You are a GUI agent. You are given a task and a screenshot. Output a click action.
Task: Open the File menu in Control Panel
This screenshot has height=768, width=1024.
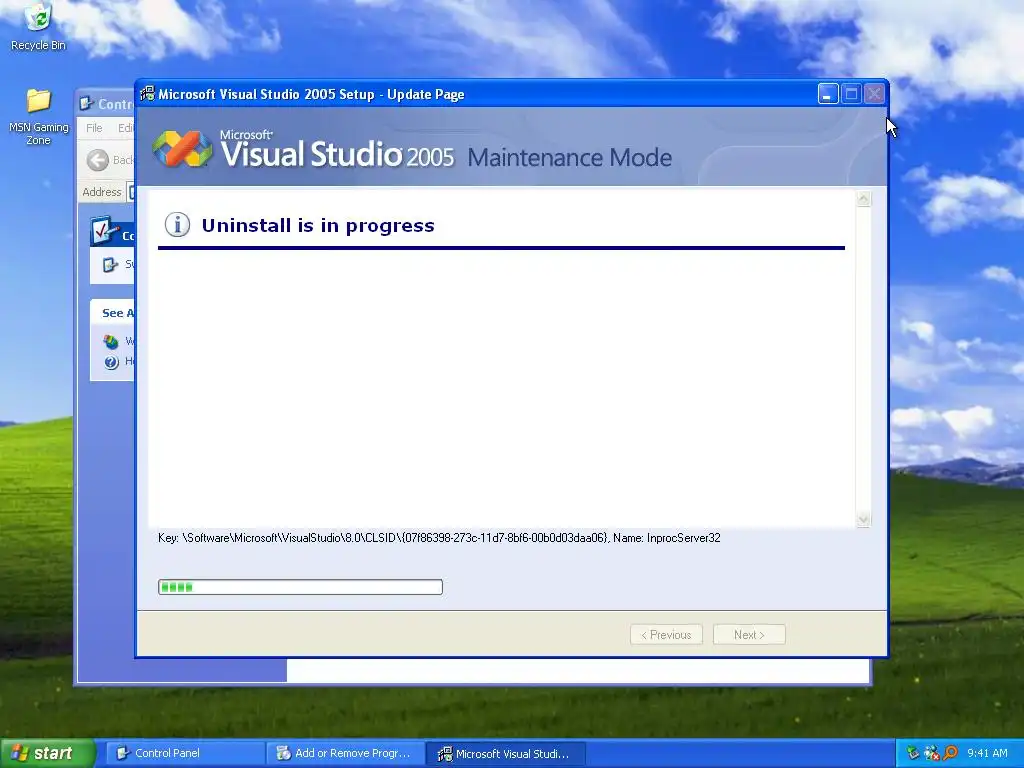pos(94,128)
